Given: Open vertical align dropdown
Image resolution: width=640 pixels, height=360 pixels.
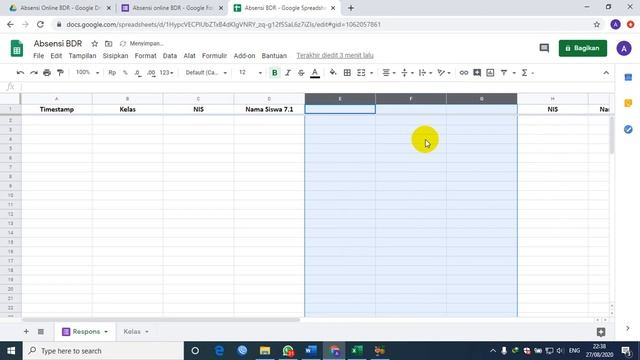Looking at the screenshot, I should point(407,73).
